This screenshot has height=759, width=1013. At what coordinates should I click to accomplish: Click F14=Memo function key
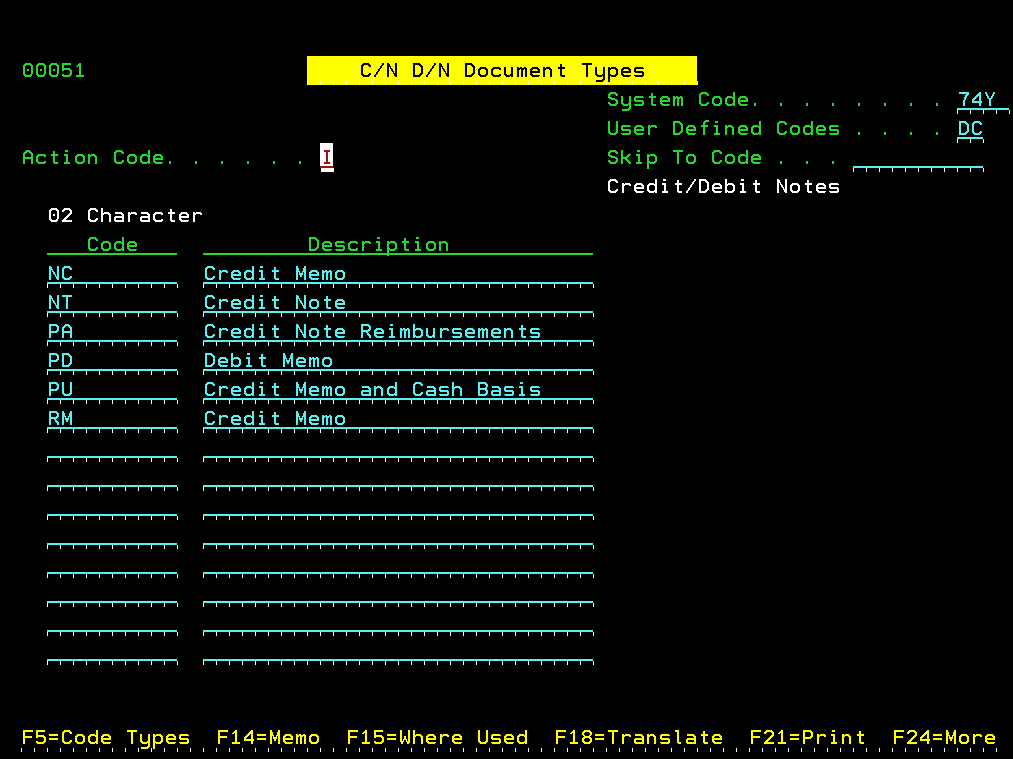[x=268, y=738]
